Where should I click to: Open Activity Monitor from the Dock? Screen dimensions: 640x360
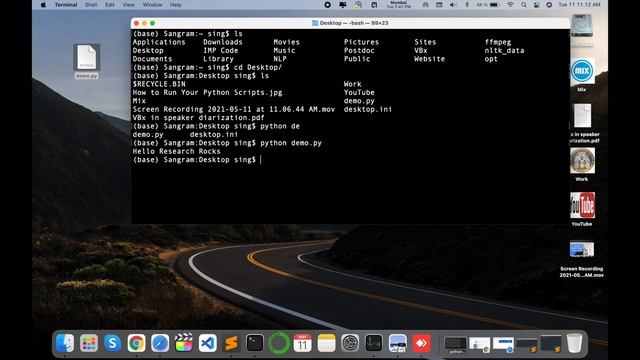[373, 343]
